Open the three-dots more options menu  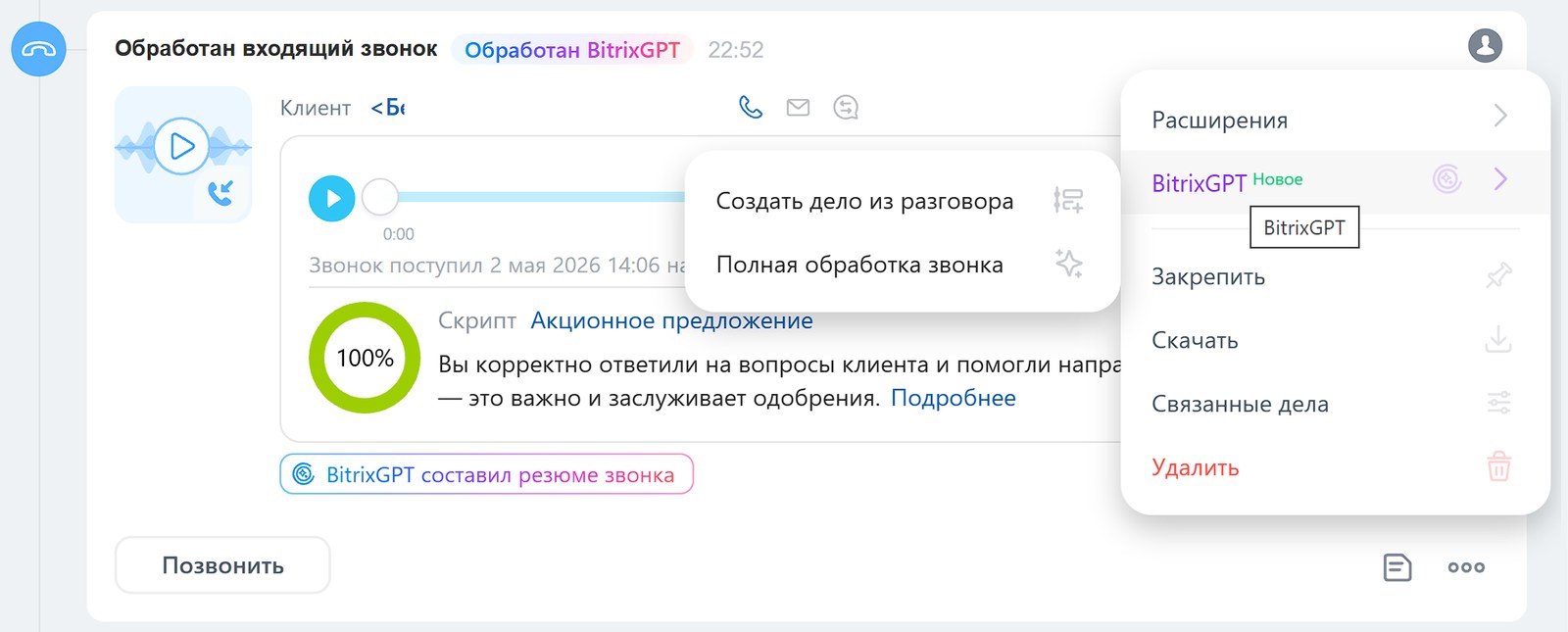pos(1466,567)
